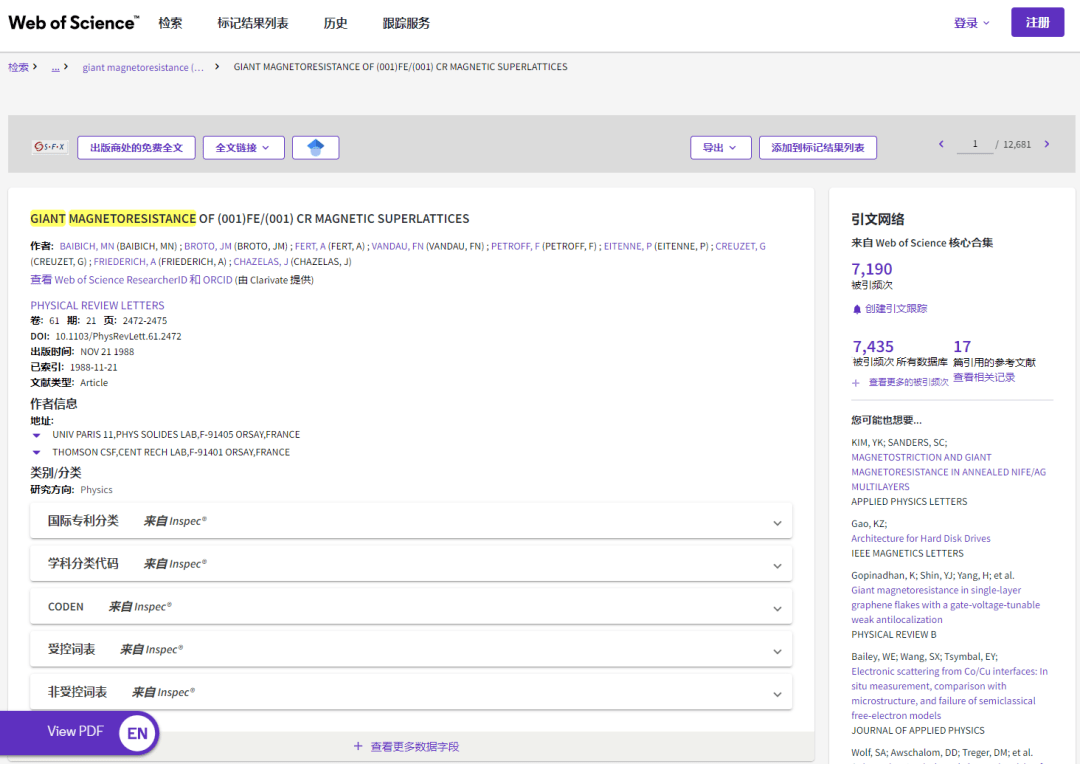
Task: Click the Web of Science logo
Action: 73,23
